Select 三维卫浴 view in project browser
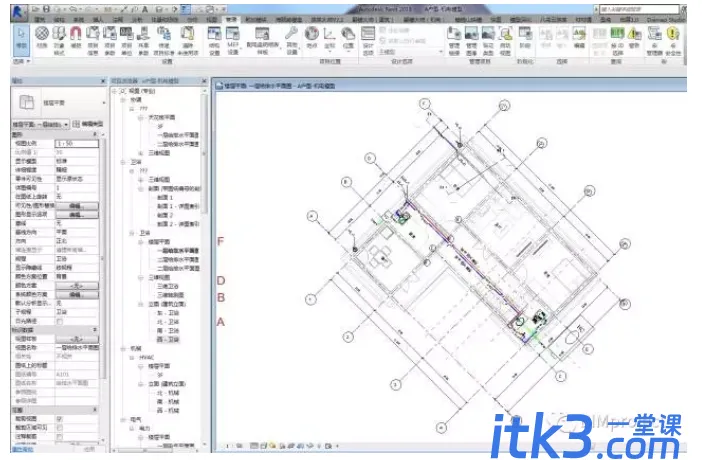702x460 pixels. point(167,286)
